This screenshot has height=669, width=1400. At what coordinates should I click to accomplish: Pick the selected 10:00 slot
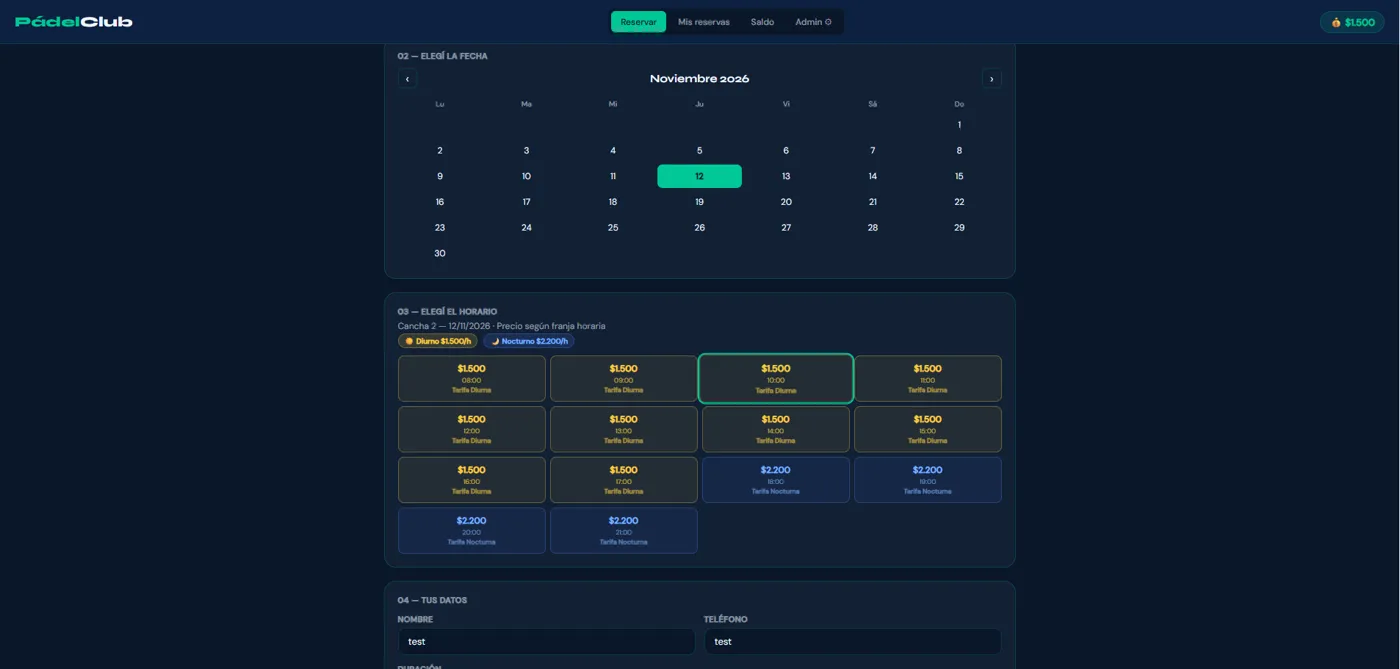point(776,379)
